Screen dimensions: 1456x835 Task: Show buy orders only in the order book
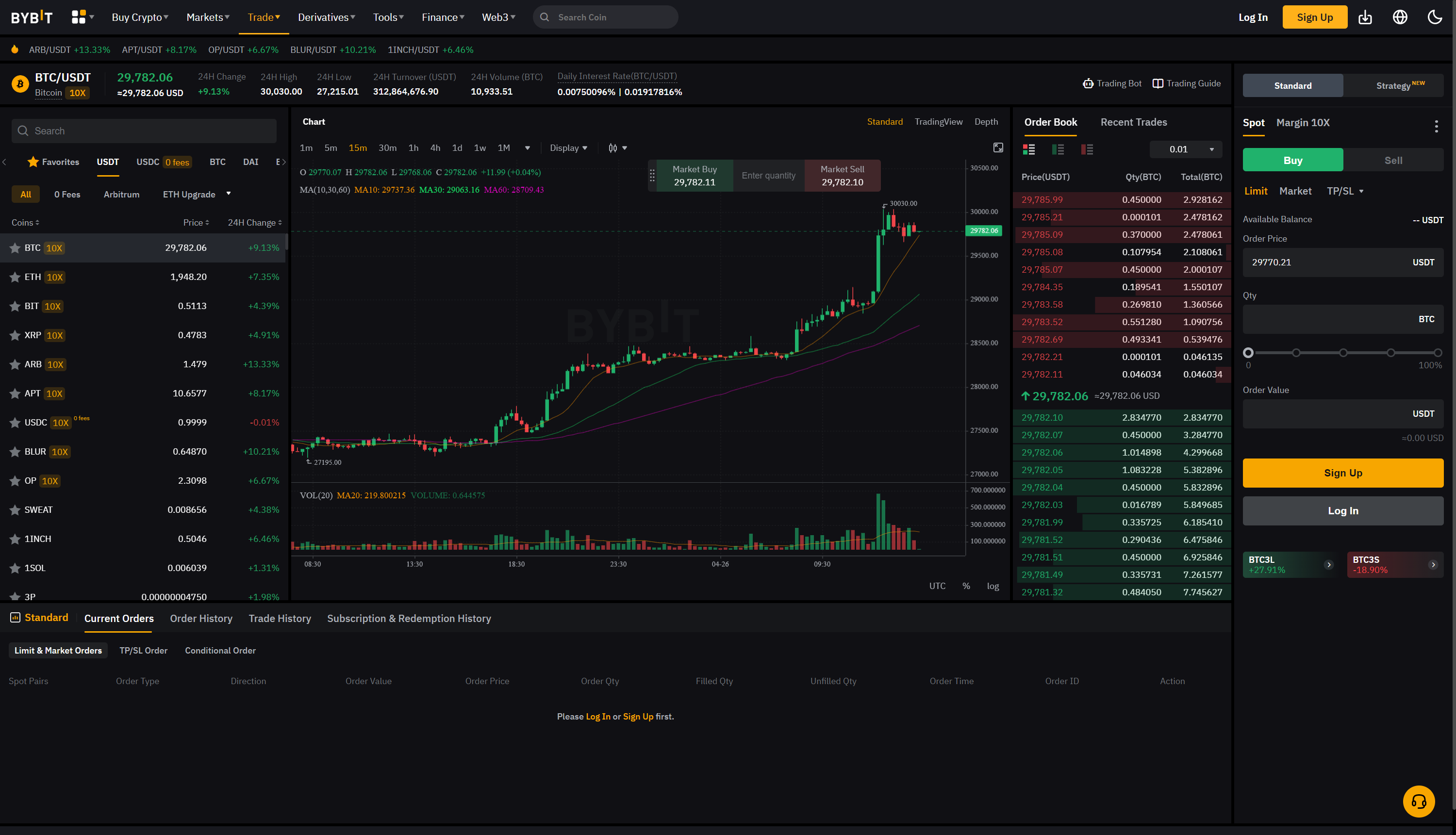pyautogui.click(x=1058, y=150)
